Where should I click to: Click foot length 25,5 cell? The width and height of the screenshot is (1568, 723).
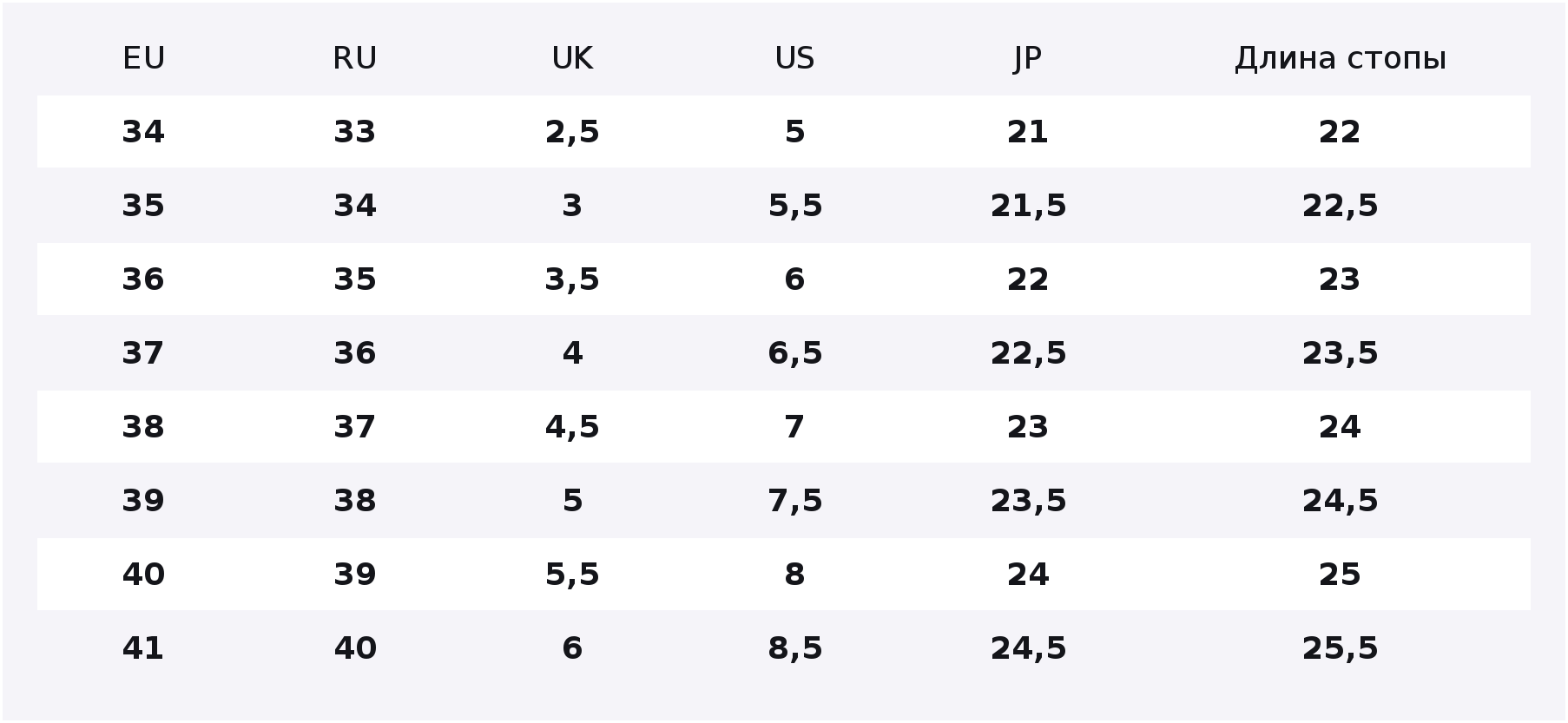pyautogui.click(x=1340, y=648)
